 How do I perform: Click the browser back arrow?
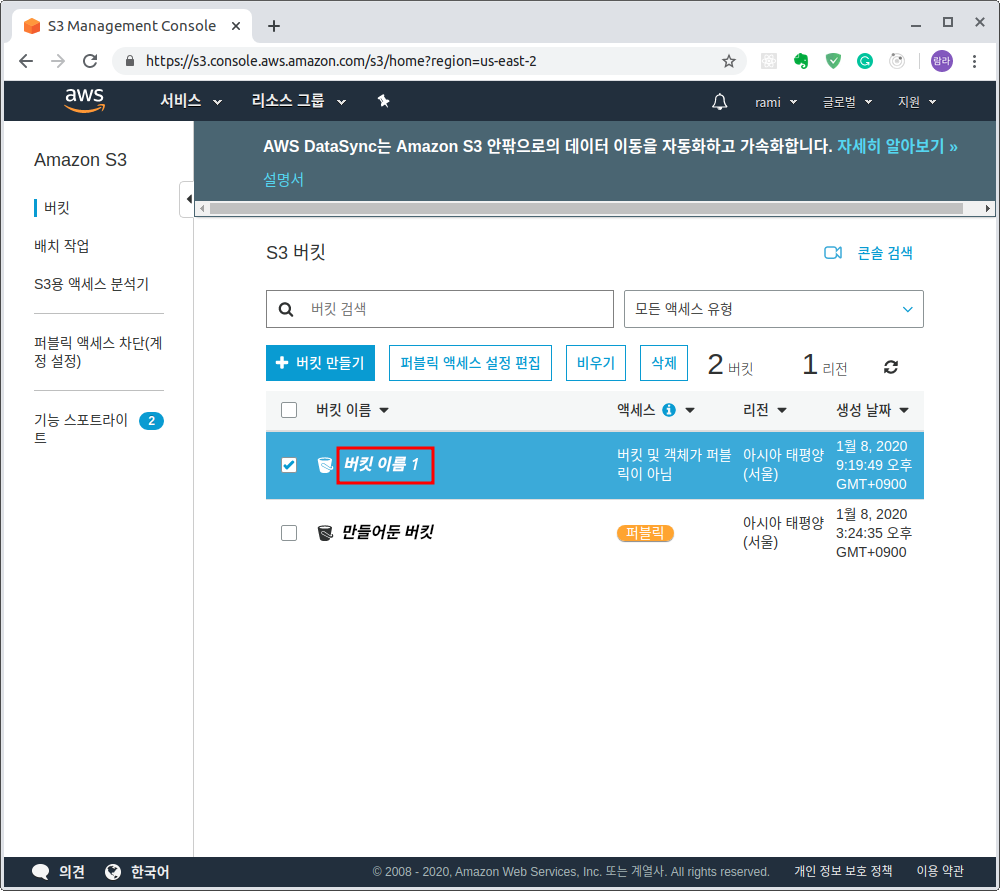26,61
